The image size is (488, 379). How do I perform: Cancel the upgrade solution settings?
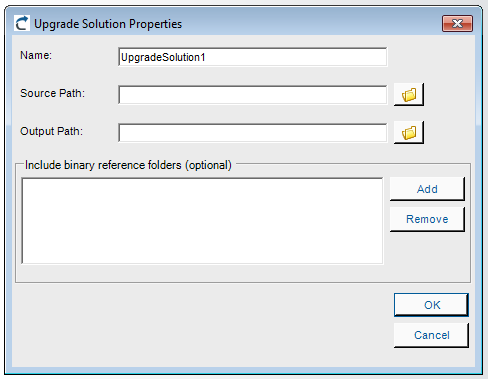(431, 335)
